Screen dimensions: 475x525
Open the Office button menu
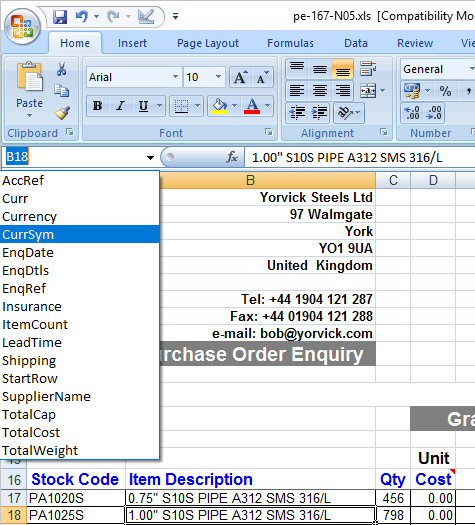pyautogui.click(x=22, y=27)
